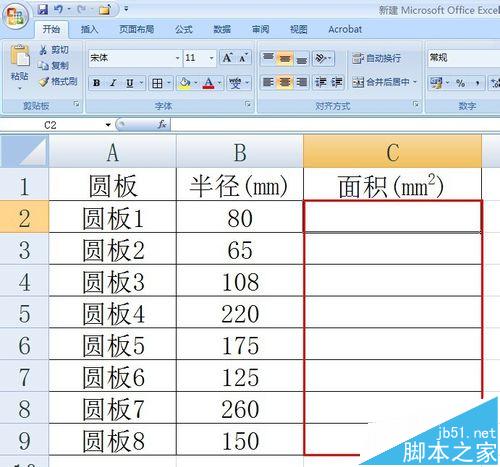Image resolution: width=500 pixels, height=467 pixels.
Task: Center text horizontally
Action: [x=284, y=82]
